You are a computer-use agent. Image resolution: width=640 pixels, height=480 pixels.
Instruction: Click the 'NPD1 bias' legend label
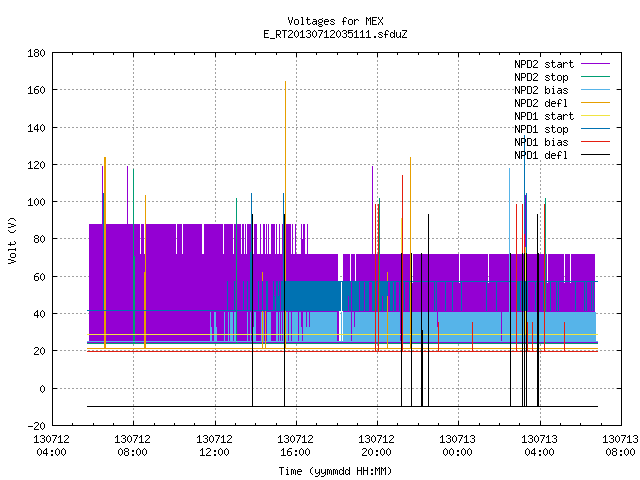click(541, 142)
